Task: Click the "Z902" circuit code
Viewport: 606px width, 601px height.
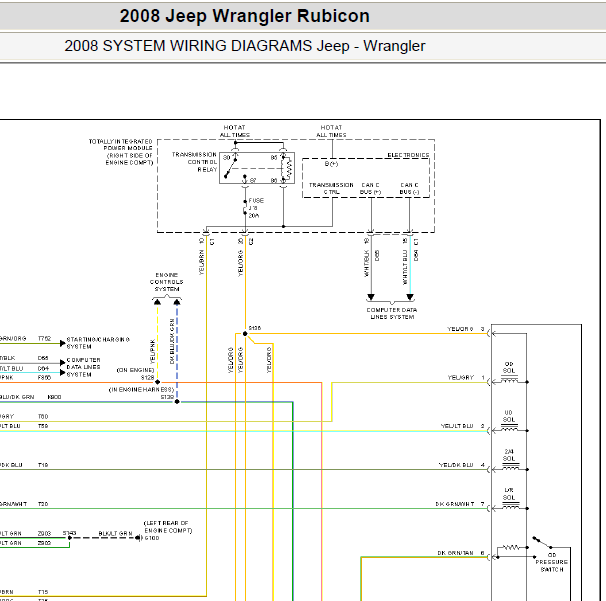Action: click(44, 543)
